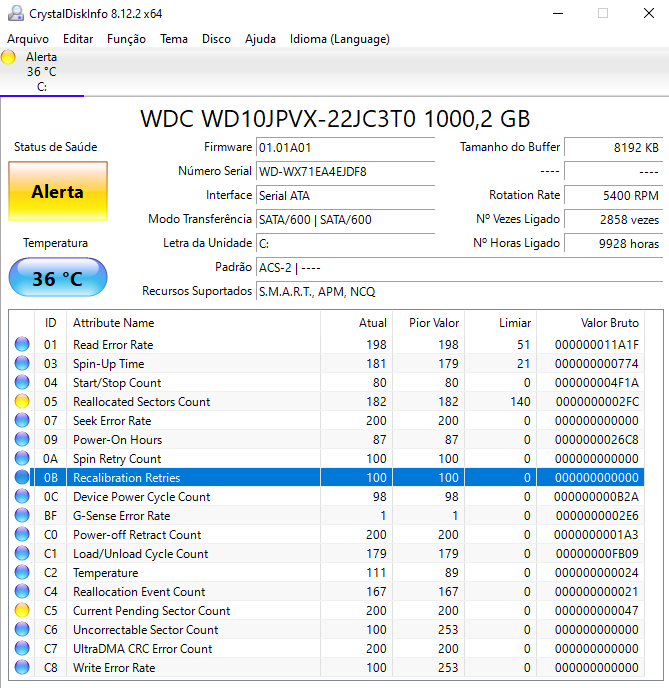The width and height of the screenshot is (669, 688).
Task: Click the blue status icon for Read Error Rate
Action: pos(22,344)
